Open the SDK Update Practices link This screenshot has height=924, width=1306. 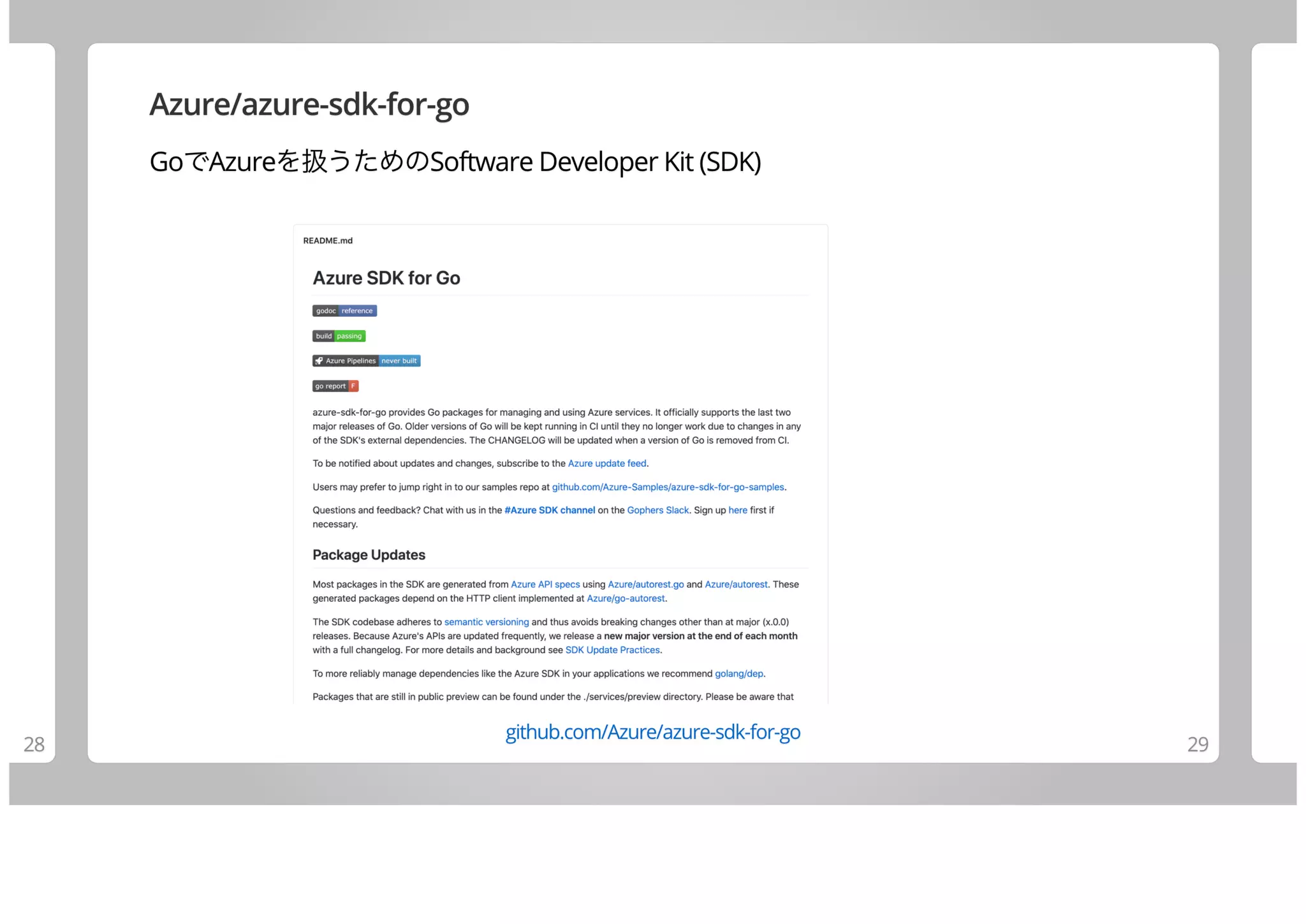pyautogui.click(x=612, y=650)
